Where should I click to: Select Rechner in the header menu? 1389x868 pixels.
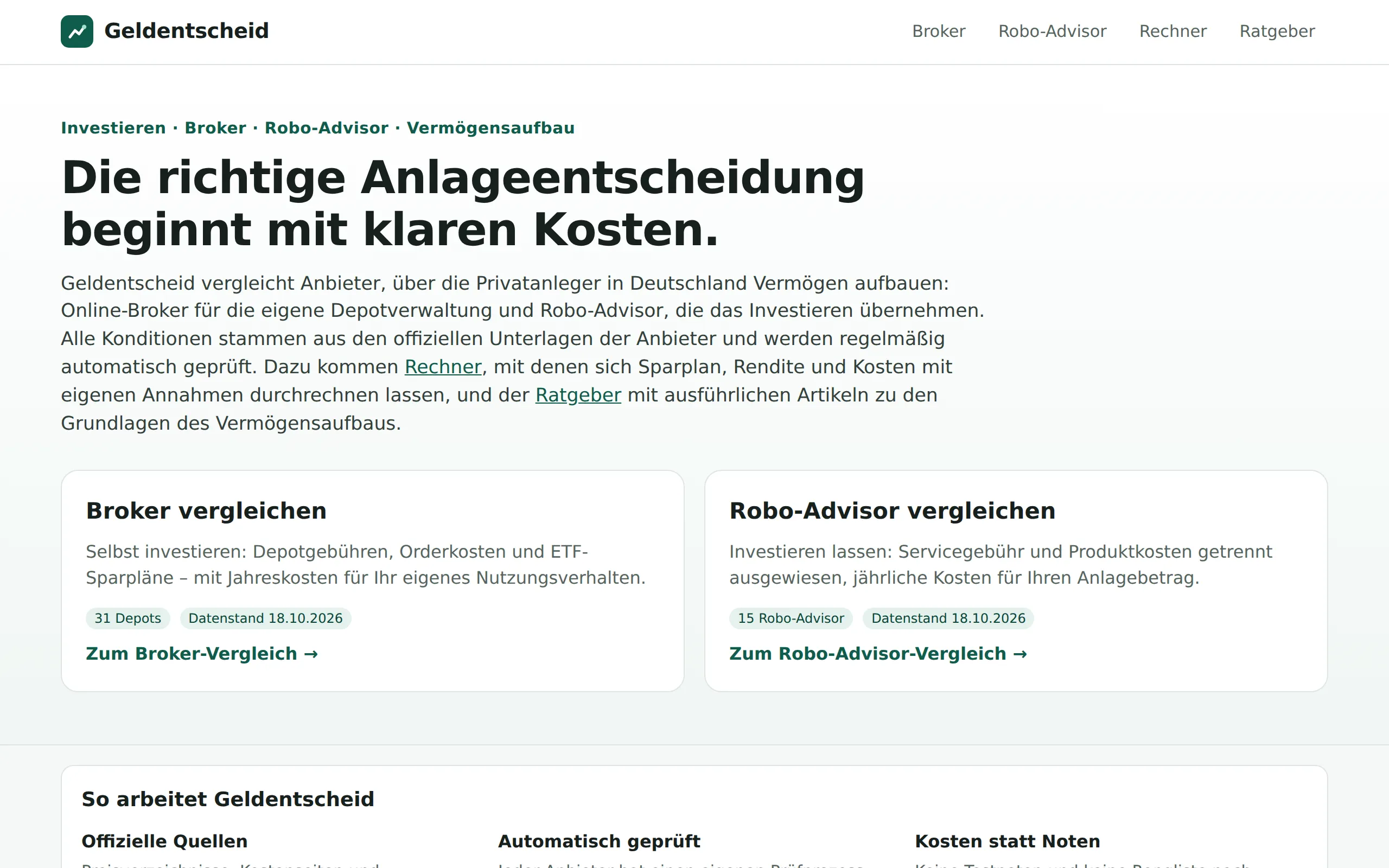click(1173, 31)
